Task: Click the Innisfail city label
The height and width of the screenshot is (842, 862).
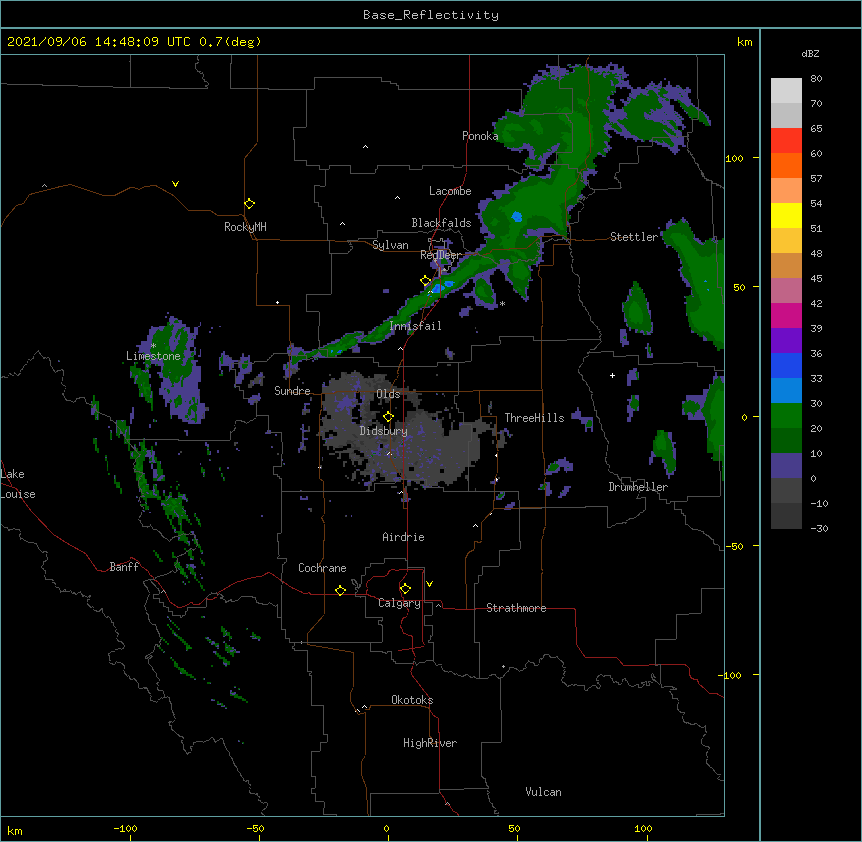Action: coord(415,326)
